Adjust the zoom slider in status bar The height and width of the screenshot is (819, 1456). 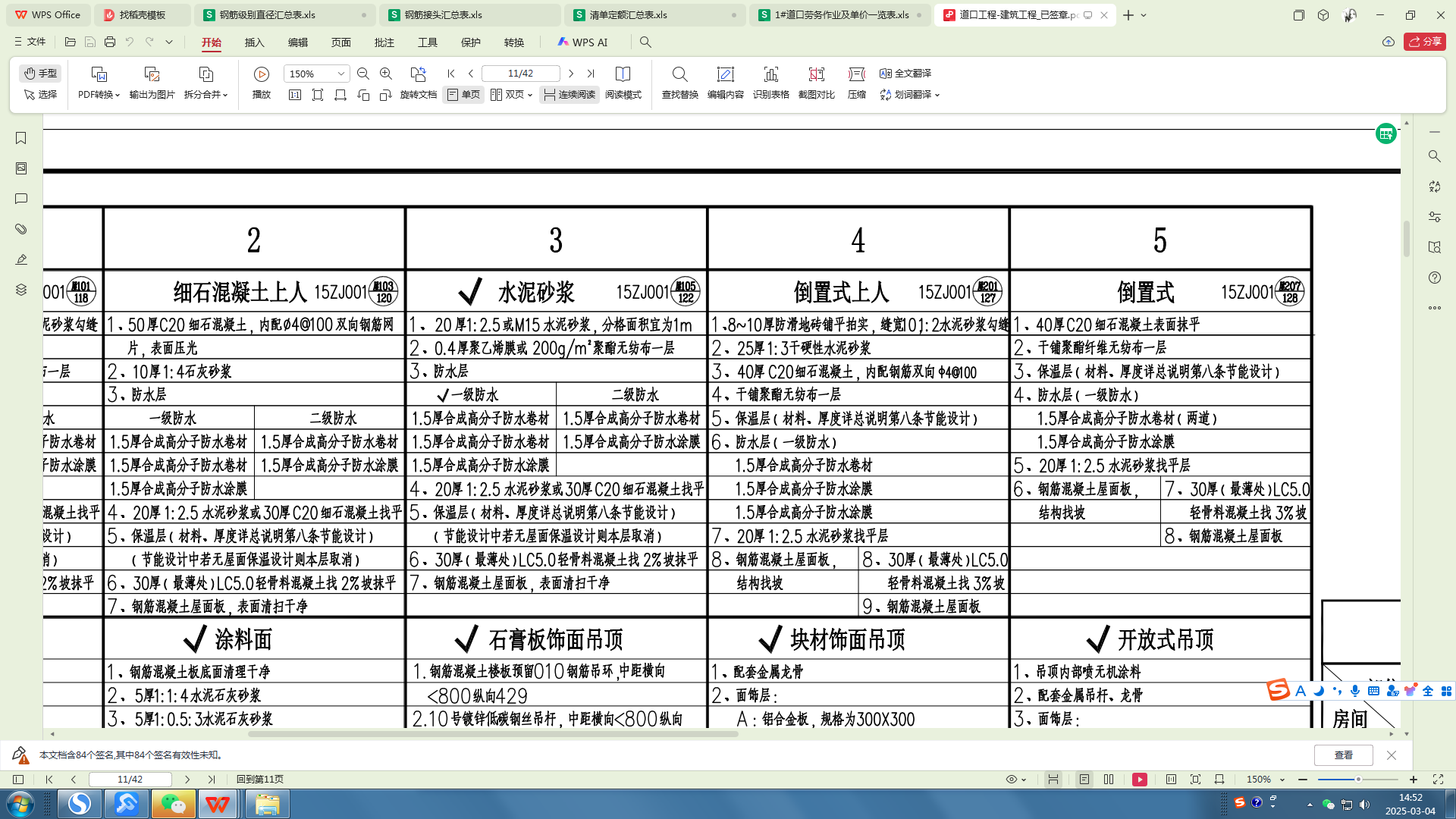pyautogui.click(x=1357, y=780)
